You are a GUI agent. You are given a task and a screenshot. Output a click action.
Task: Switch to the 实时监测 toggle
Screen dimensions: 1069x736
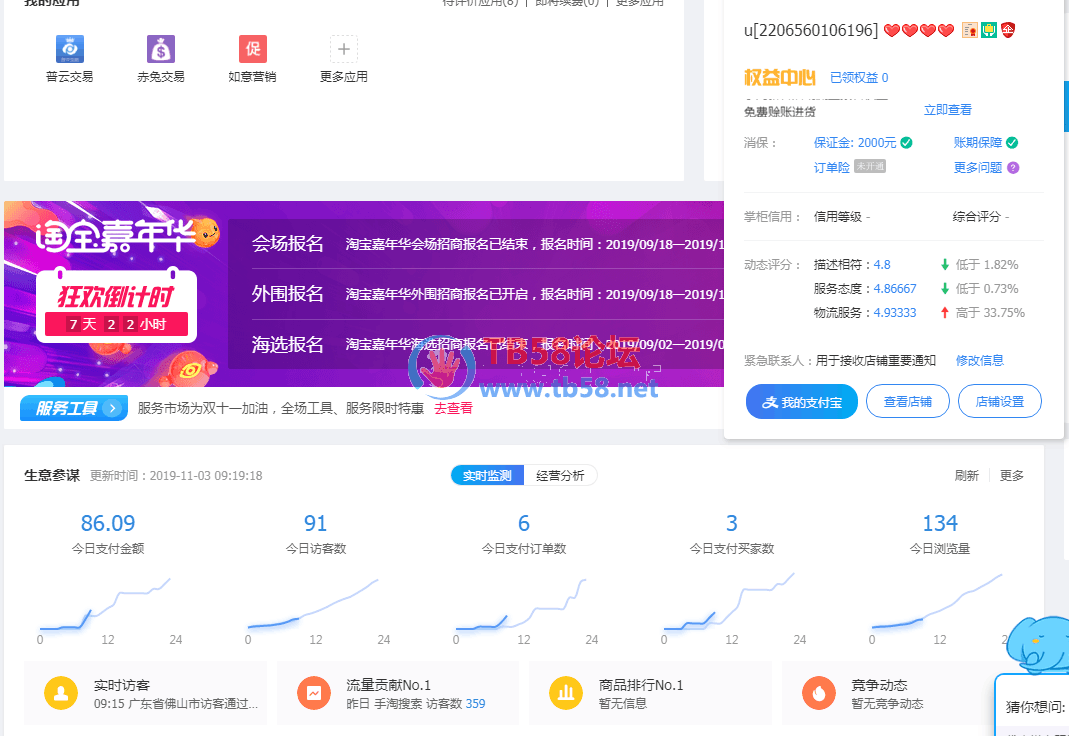click(x=487, y=476)
